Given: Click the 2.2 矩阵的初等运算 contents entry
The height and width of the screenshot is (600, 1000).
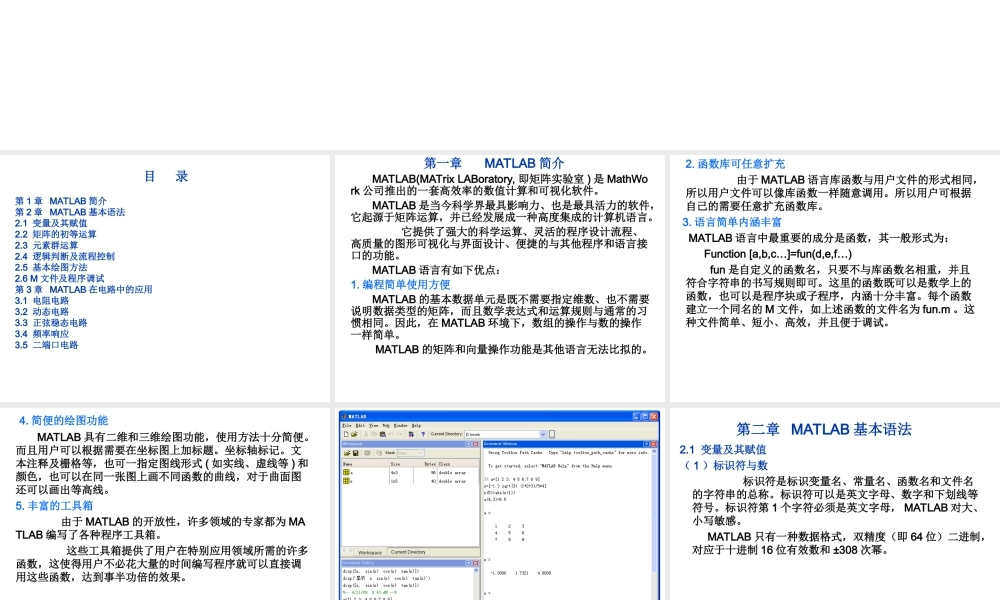Looking at the screenshot, I should (x=55, y=234).
